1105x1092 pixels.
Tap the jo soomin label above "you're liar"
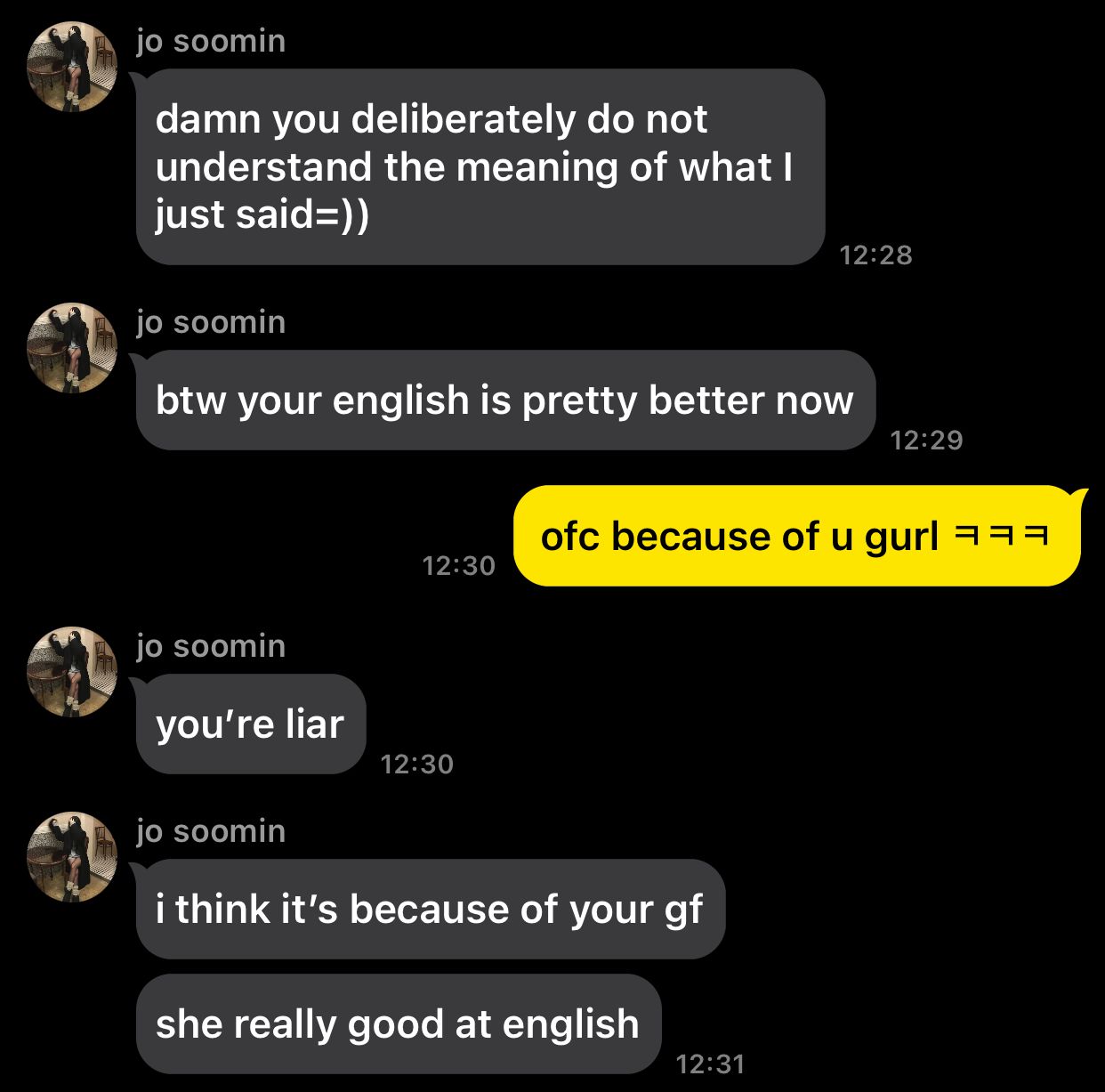211,646
